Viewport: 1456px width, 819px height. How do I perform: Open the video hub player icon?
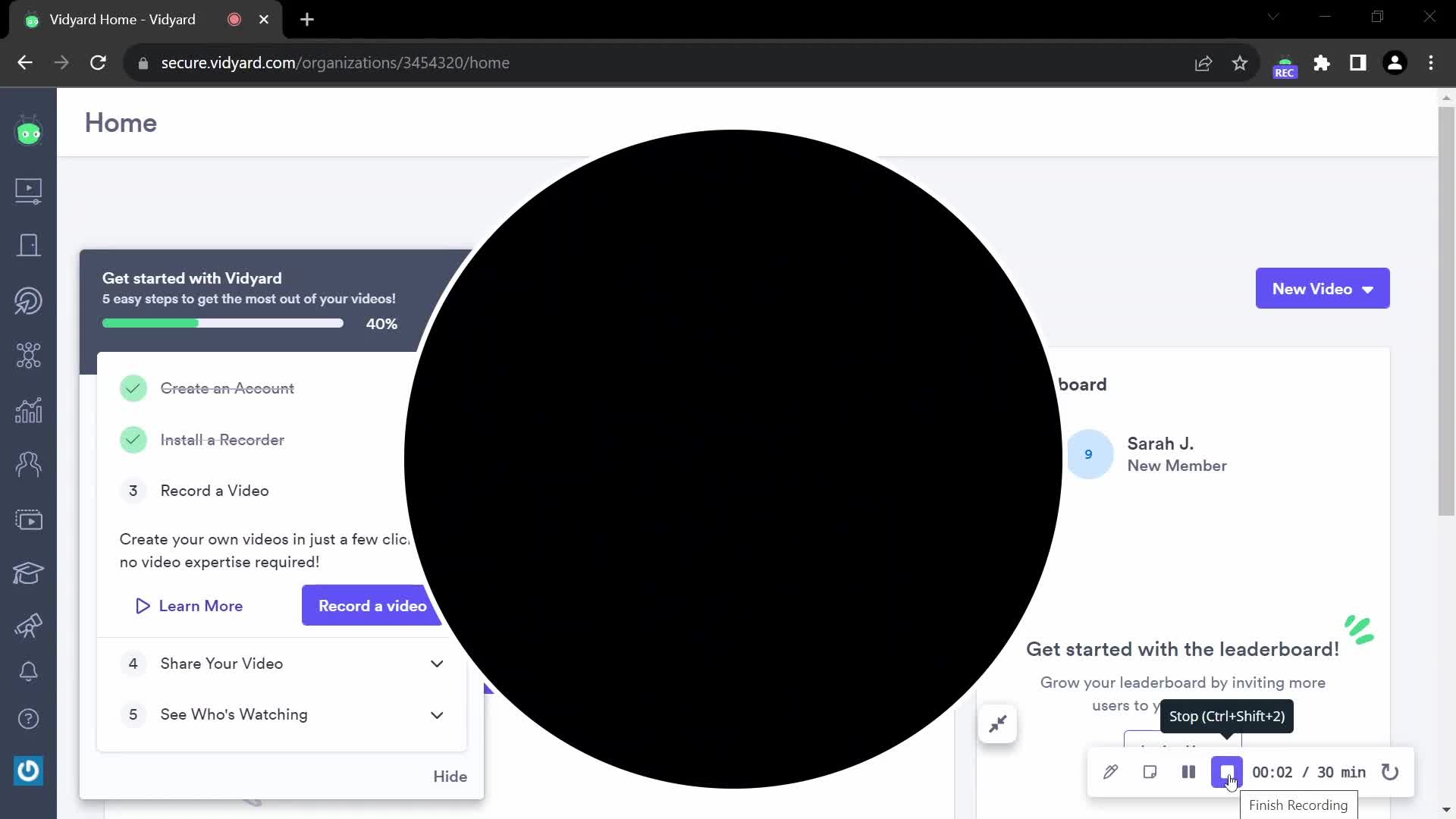click(29, 520)
